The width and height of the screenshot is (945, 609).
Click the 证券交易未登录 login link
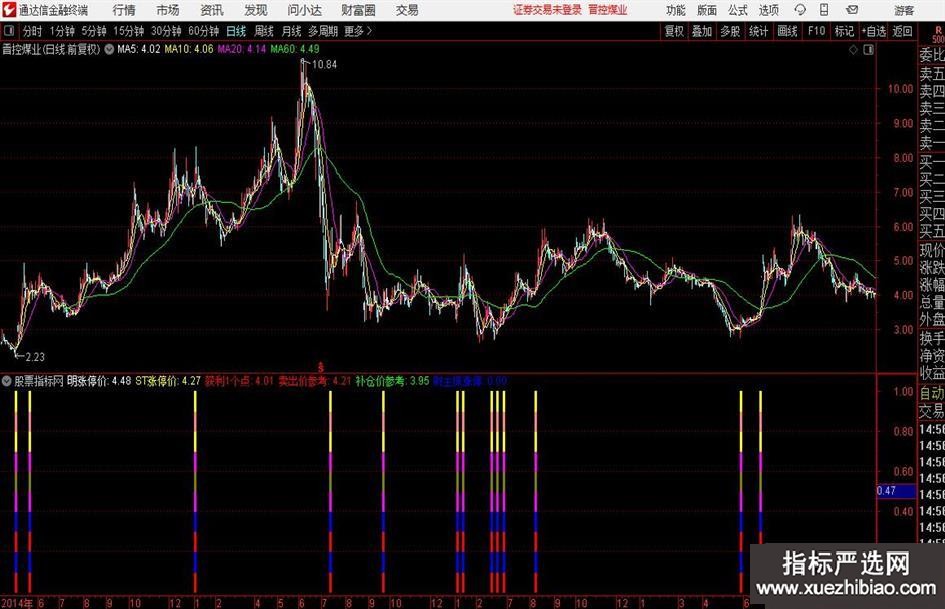[547, 10]
